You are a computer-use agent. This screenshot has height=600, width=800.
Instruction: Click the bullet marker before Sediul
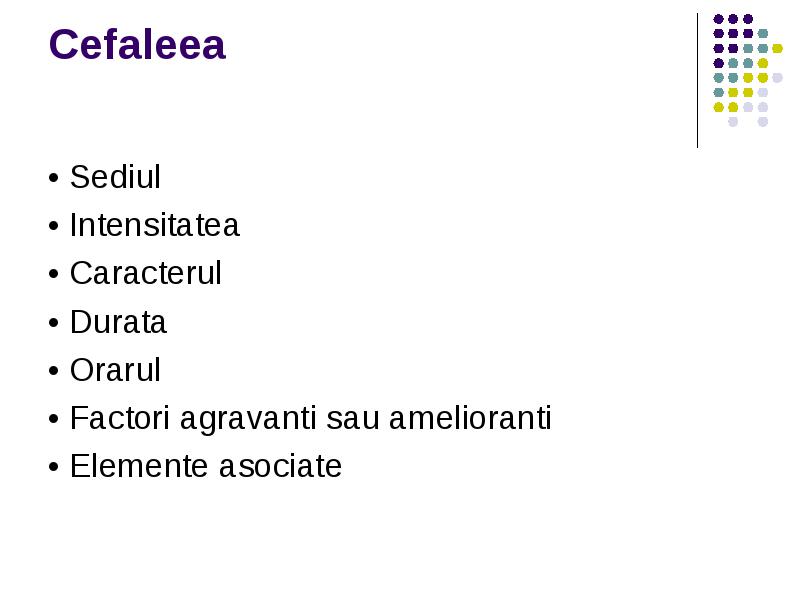(x=54, y=178)
